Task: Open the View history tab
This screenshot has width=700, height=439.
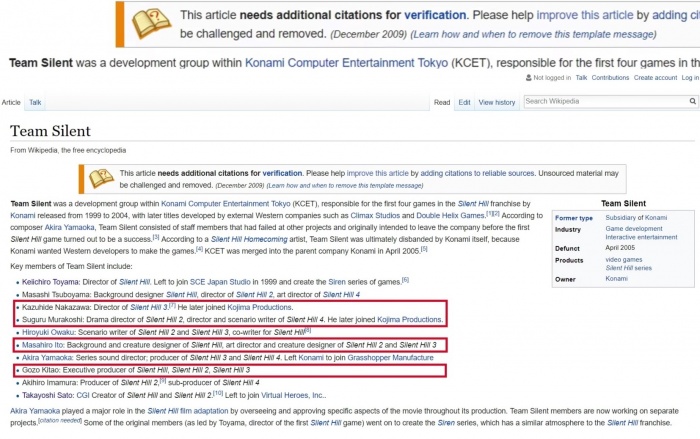Action: (497, 102)
